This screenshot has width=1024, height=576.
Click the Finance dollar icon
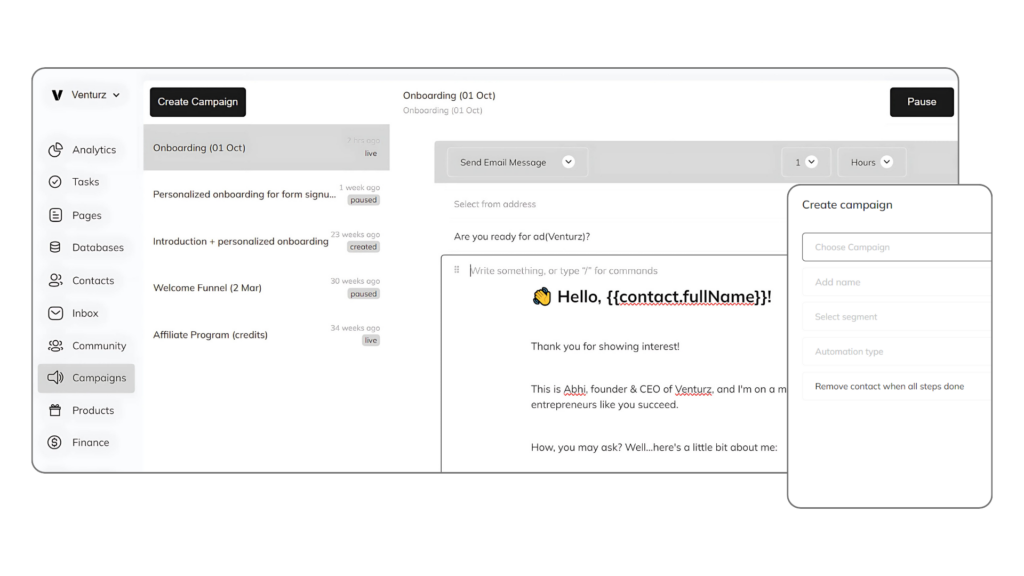55,442
